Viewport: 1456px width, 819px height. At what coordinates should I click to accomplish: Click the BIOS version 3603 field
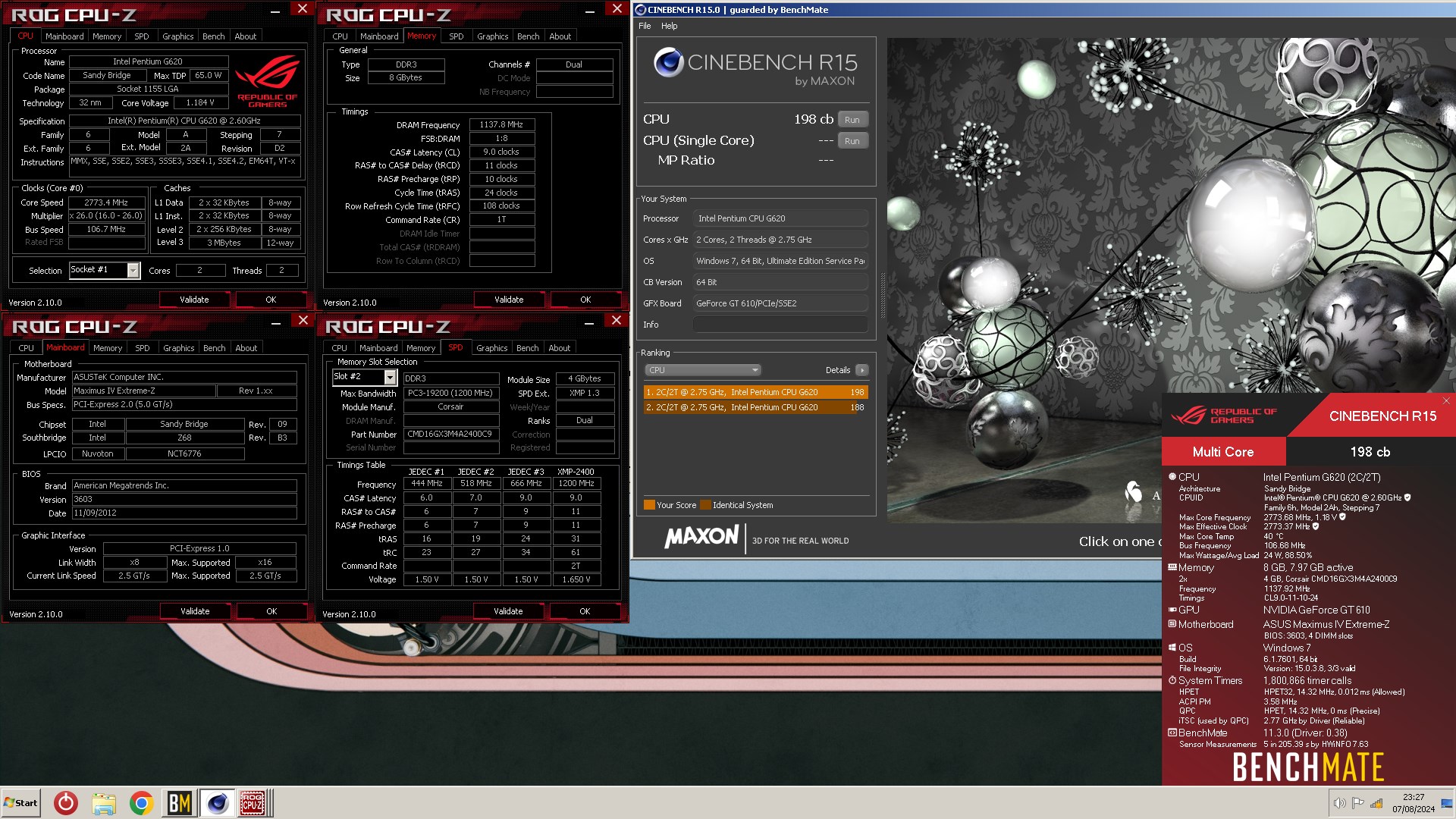pos(184,499)
